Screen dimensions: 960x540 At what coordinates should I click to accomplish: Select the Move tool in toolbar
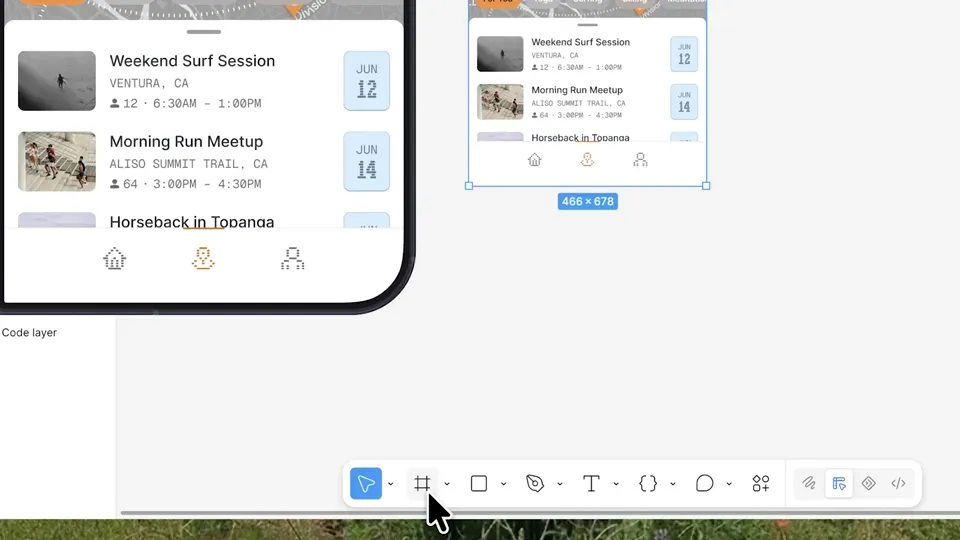click(366, 483)
